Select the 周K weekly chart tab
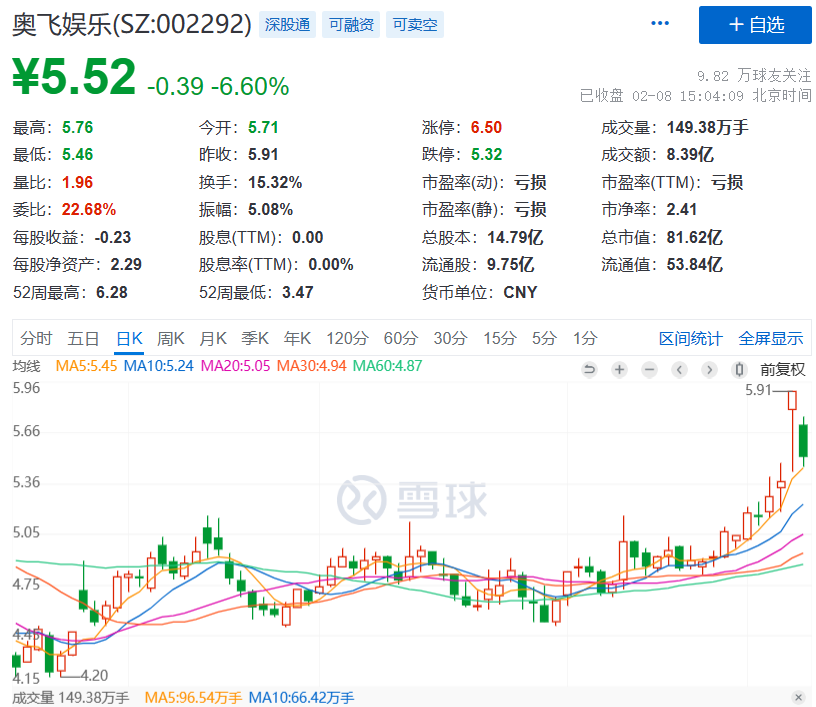 (x=171, y=338)
